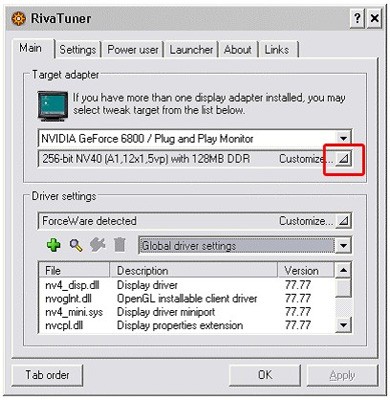Viewport: 390px width, 400px height.
Task: Open the Customize arrow beside ForceWare detected
Action: coord(343,221)
